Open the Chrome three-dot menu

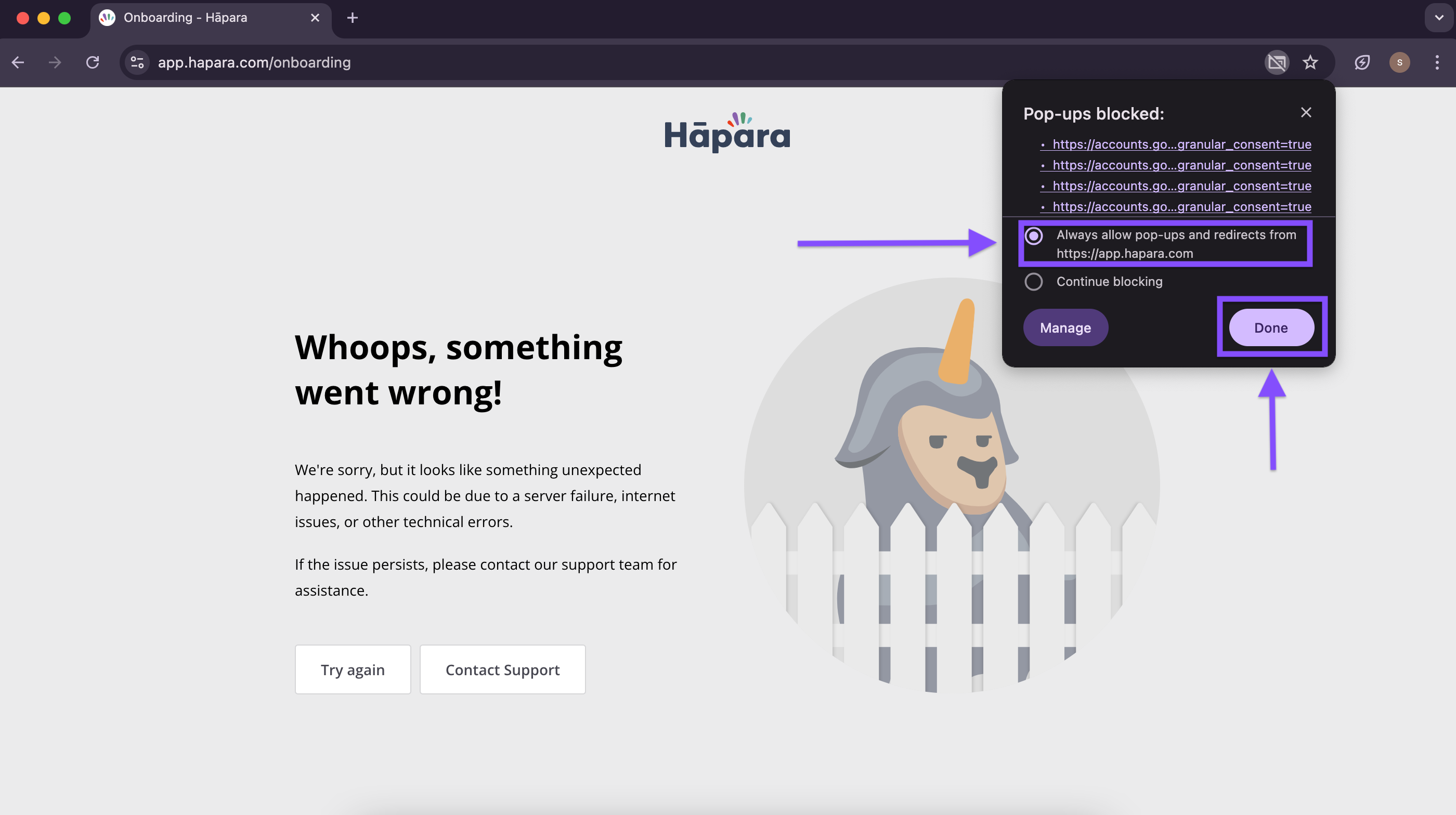pos(1437,62)
